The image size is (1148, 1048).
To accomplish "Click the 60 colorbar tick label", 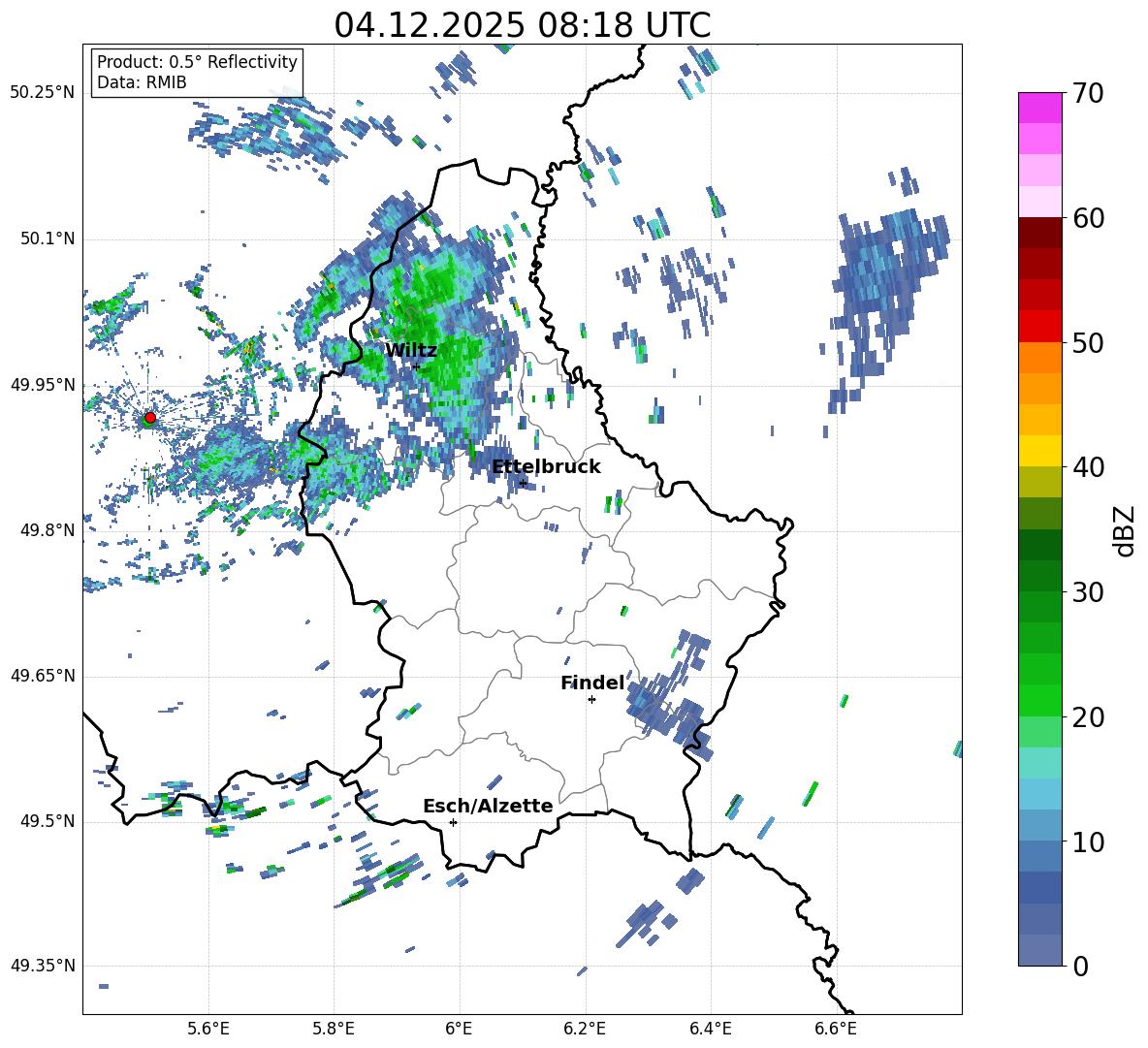I will 1088,218.
